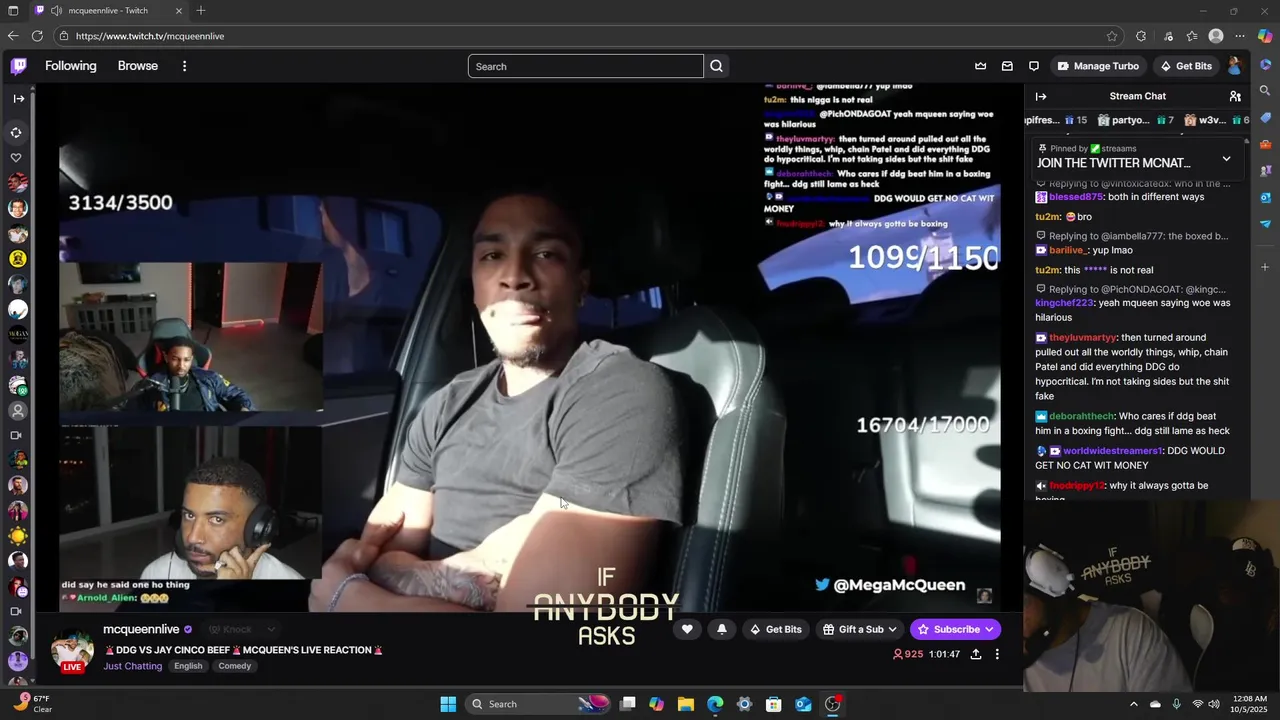Open Edge sidebar search icon
This screenshot has height=720, width=1280.
pyautogui.click(x=1265, y=91)
